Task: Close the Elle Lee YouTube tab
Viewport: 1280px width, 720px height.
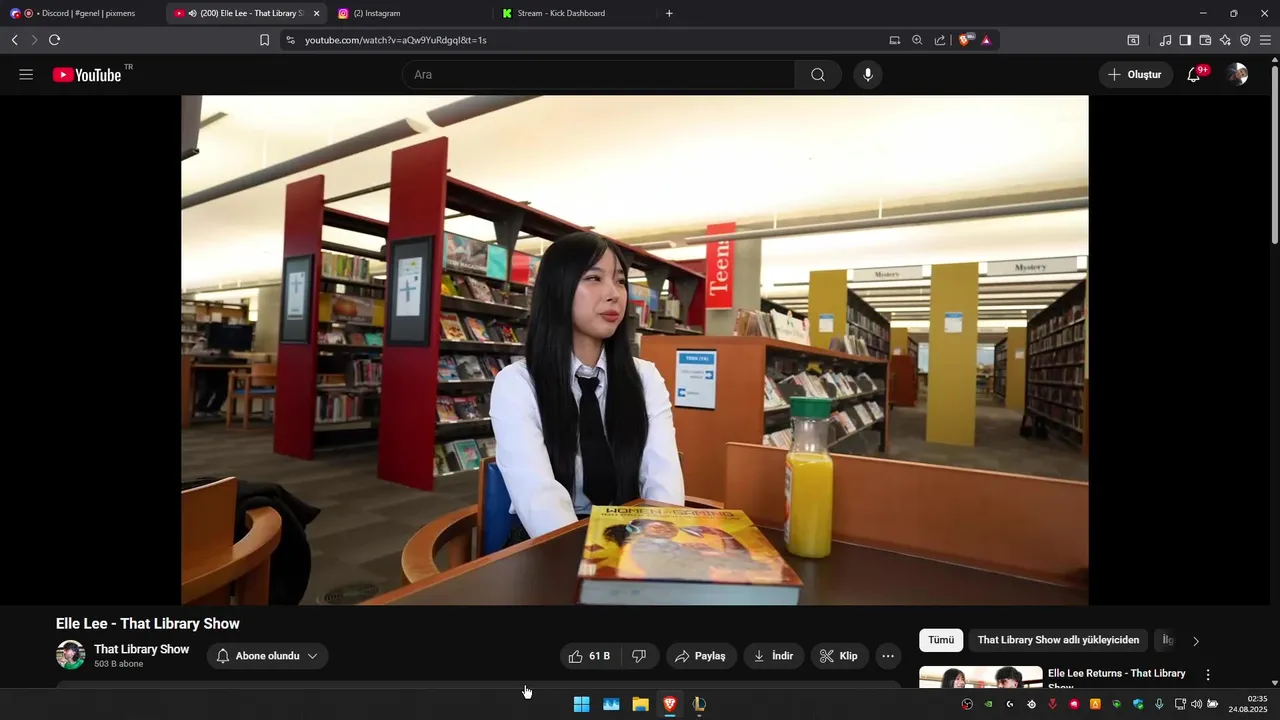Action: pos(316,13)
